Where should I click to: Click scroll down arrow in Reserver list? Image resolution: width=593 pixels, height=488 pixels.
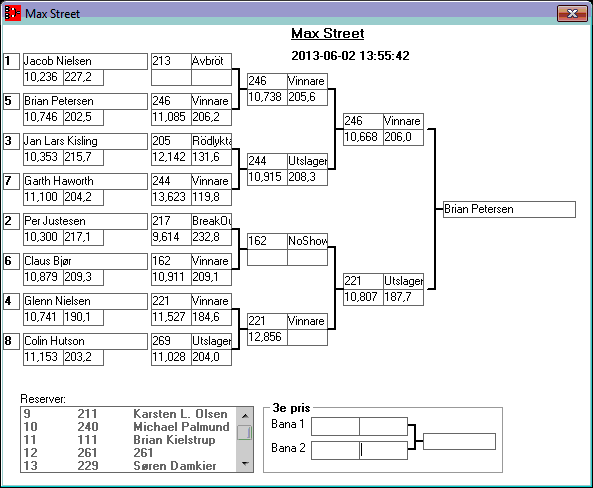point(245,464)
